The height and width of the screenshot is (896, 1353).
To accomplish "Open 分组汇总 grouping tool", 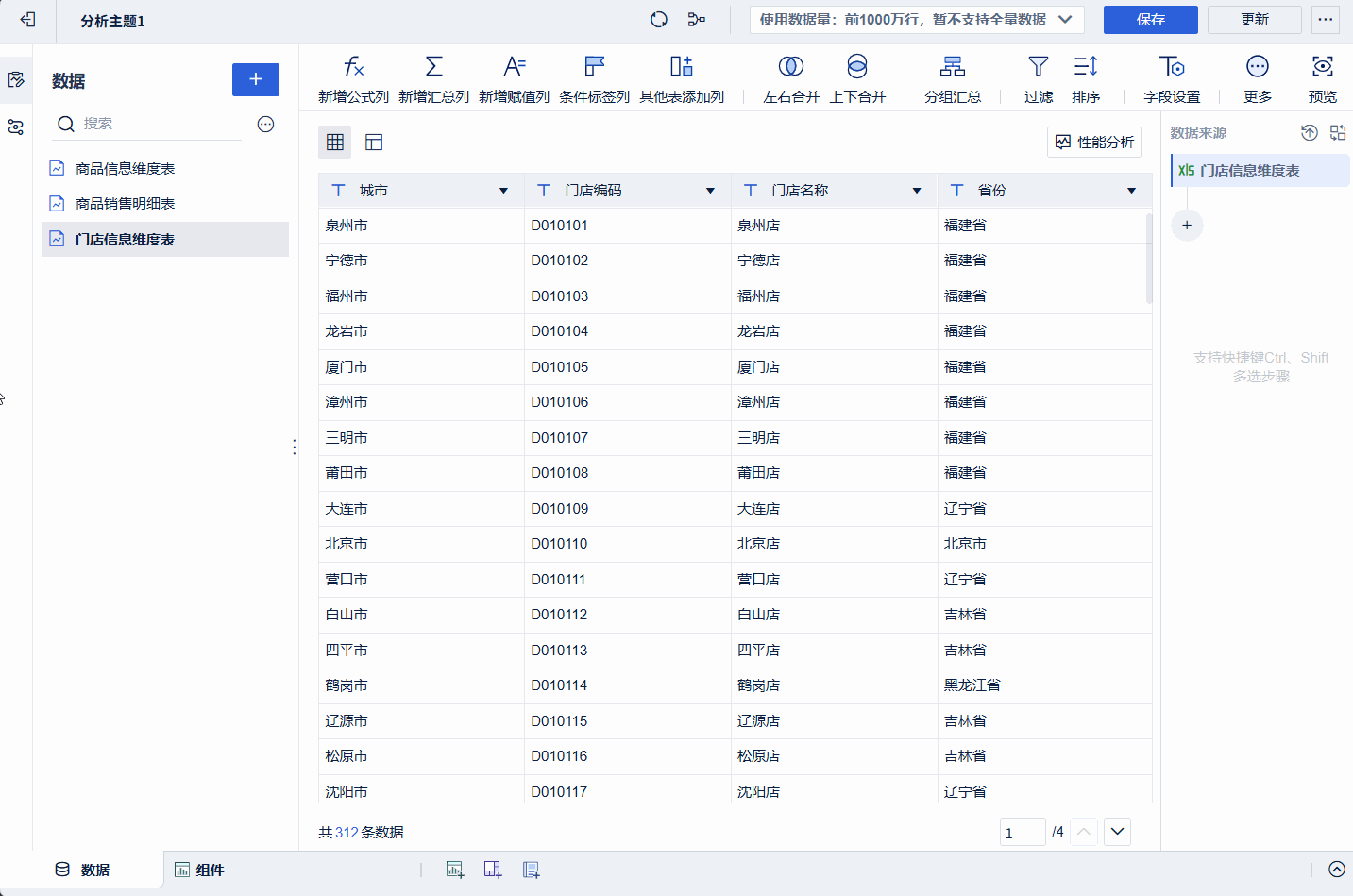I will (952, 67).
